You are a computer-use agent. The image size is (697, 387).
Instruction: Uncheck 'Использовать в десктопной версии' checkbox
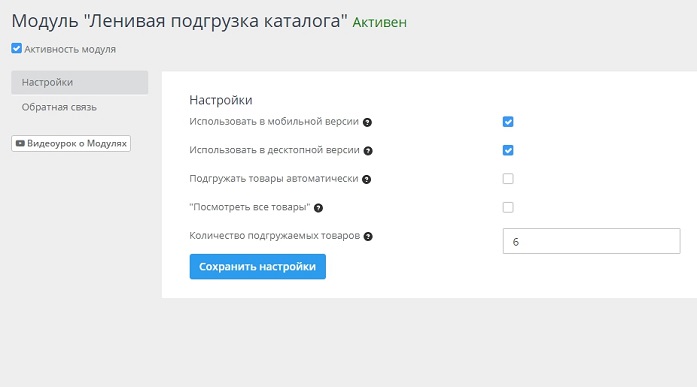click(508, 150)
